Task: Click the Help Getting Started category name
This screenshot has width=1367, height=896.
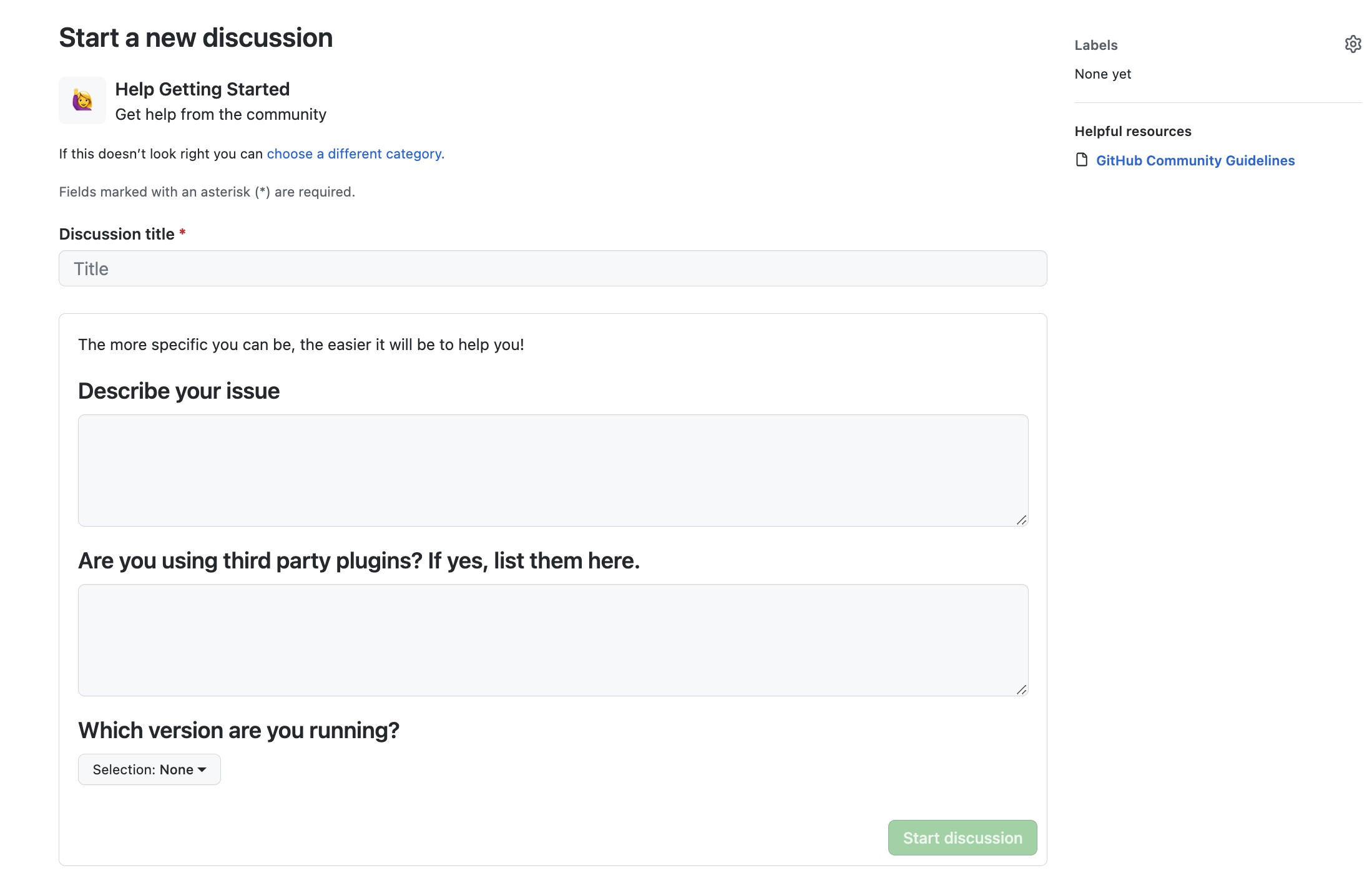Action: pyautogui.click(x=202, y=89)
